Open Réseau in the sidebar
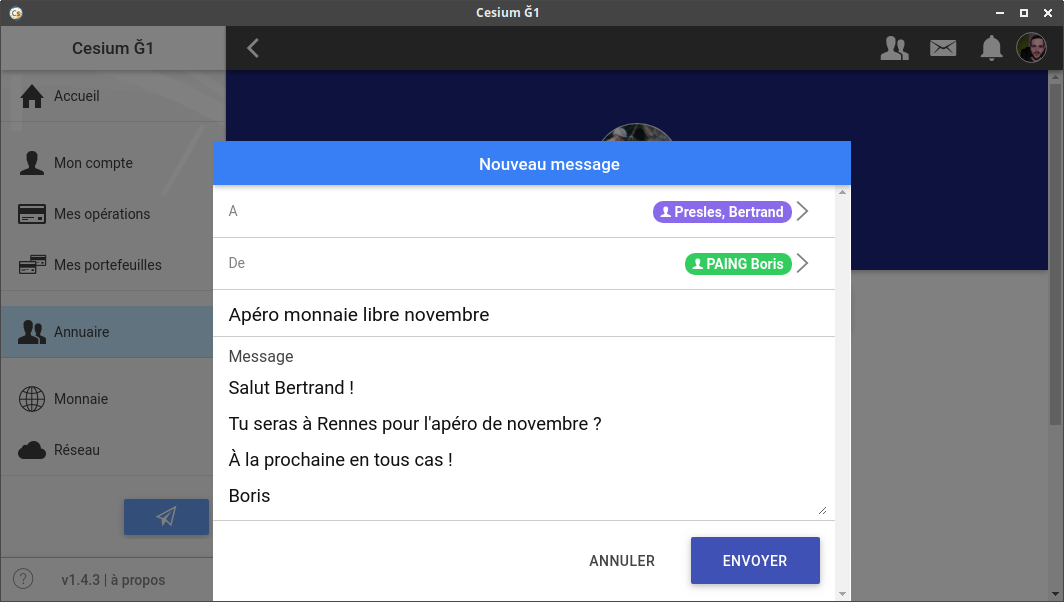 (x=107, y=450)
